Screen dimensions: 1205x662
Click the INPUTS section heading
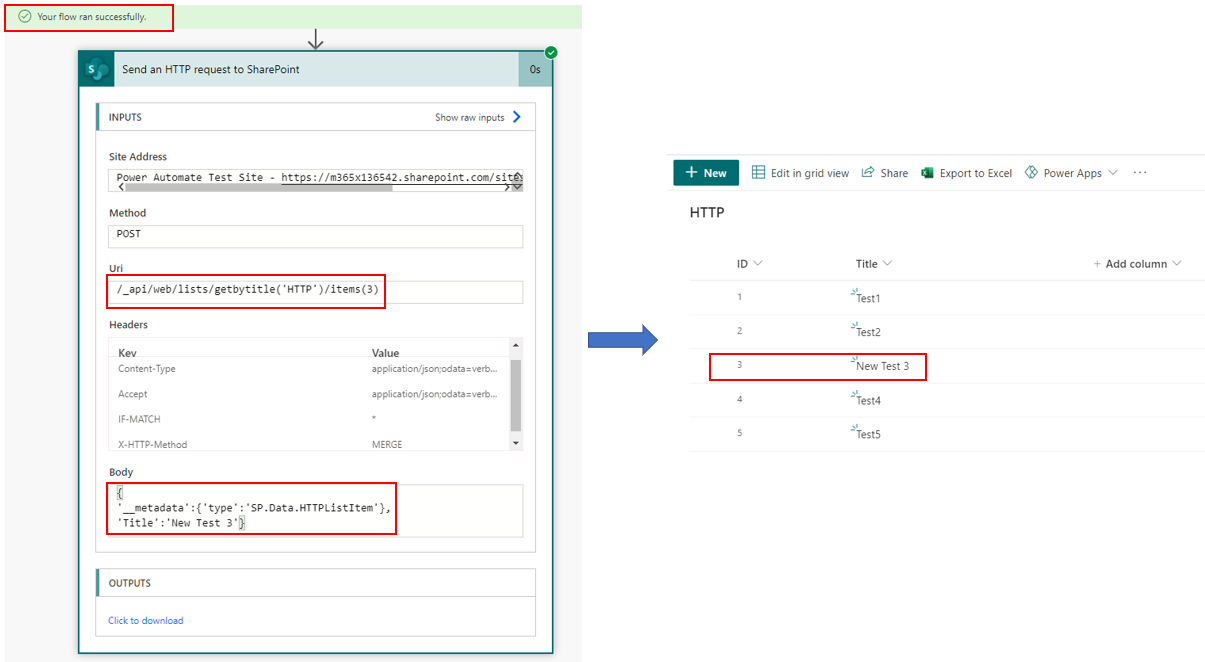(x=125, y=117)
